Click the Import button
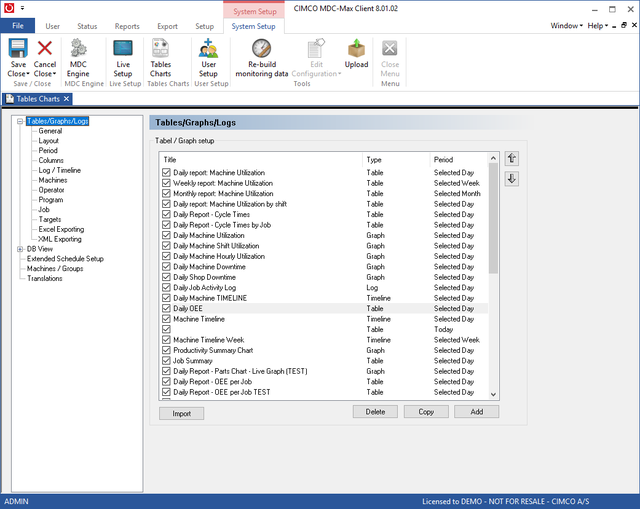This screenshot has height=509, width=640. click(x=182, y=413)
